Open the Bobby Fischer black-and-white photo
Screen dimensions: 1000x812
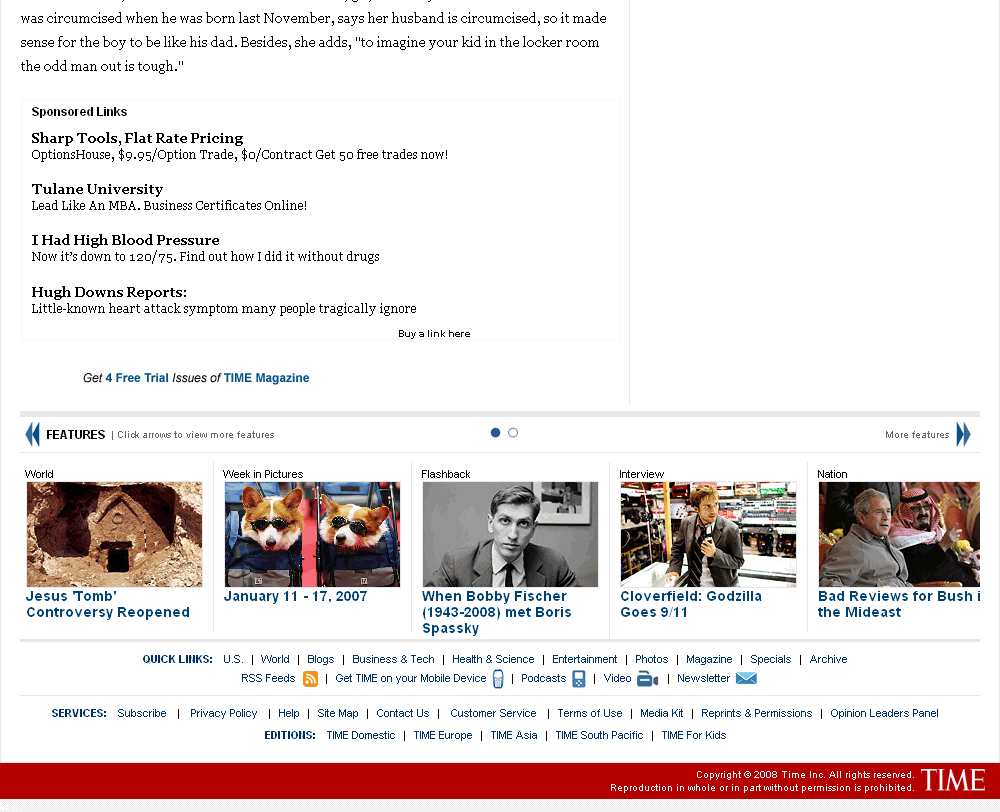tap(510, 535)
